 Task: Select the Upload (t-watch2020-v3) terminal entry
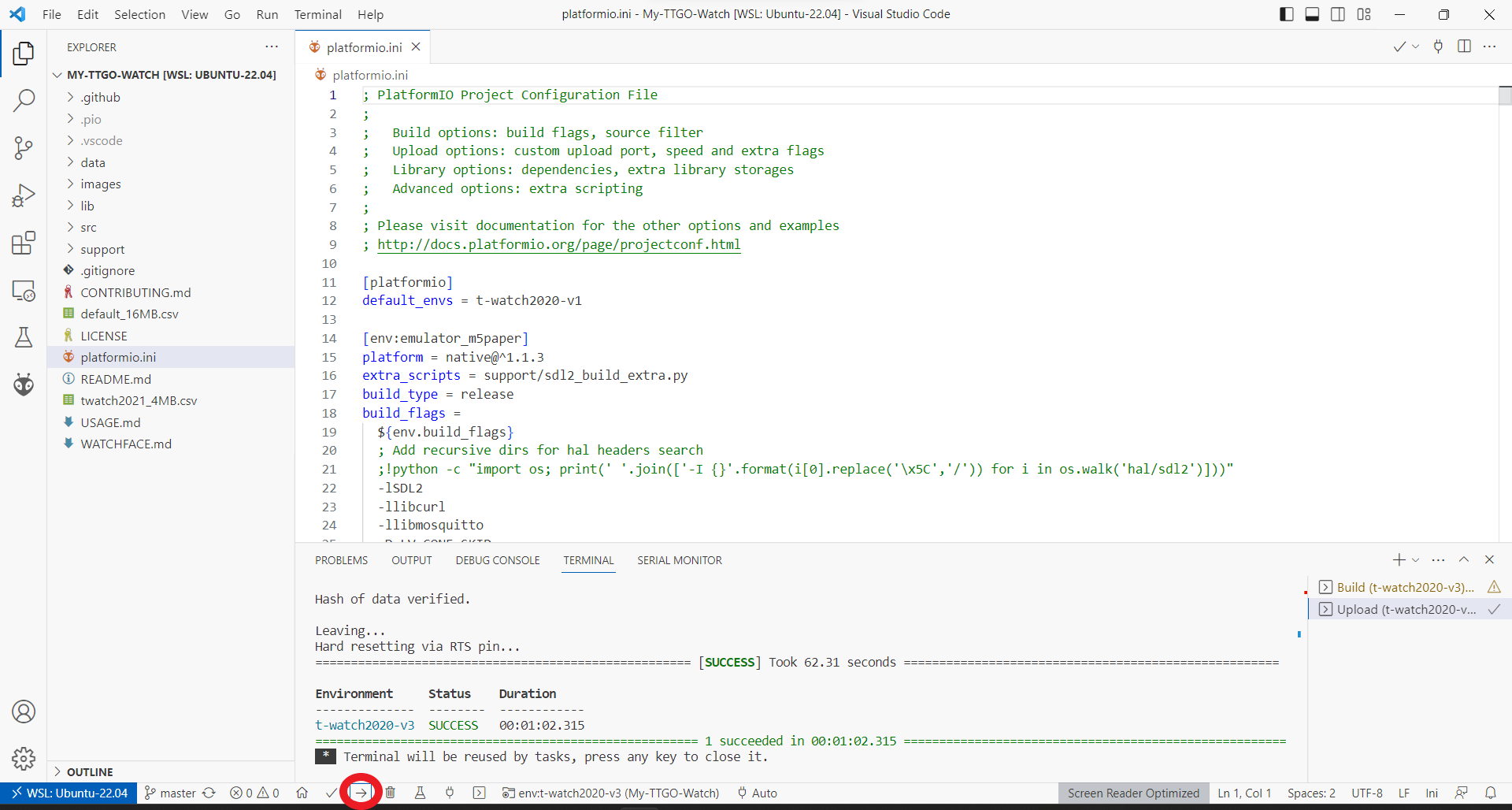coord(1401,609)
